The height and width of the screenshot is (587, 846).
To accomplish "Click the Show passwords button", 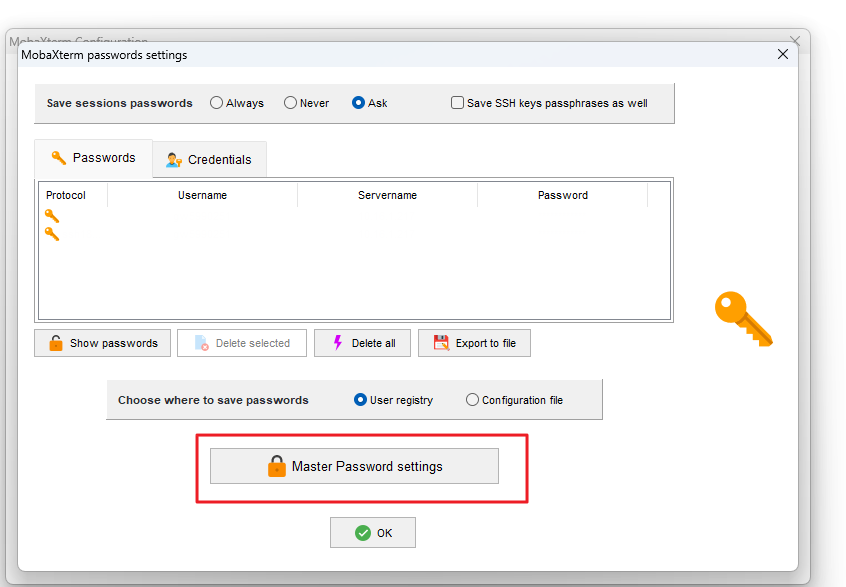I will [103, 343].
